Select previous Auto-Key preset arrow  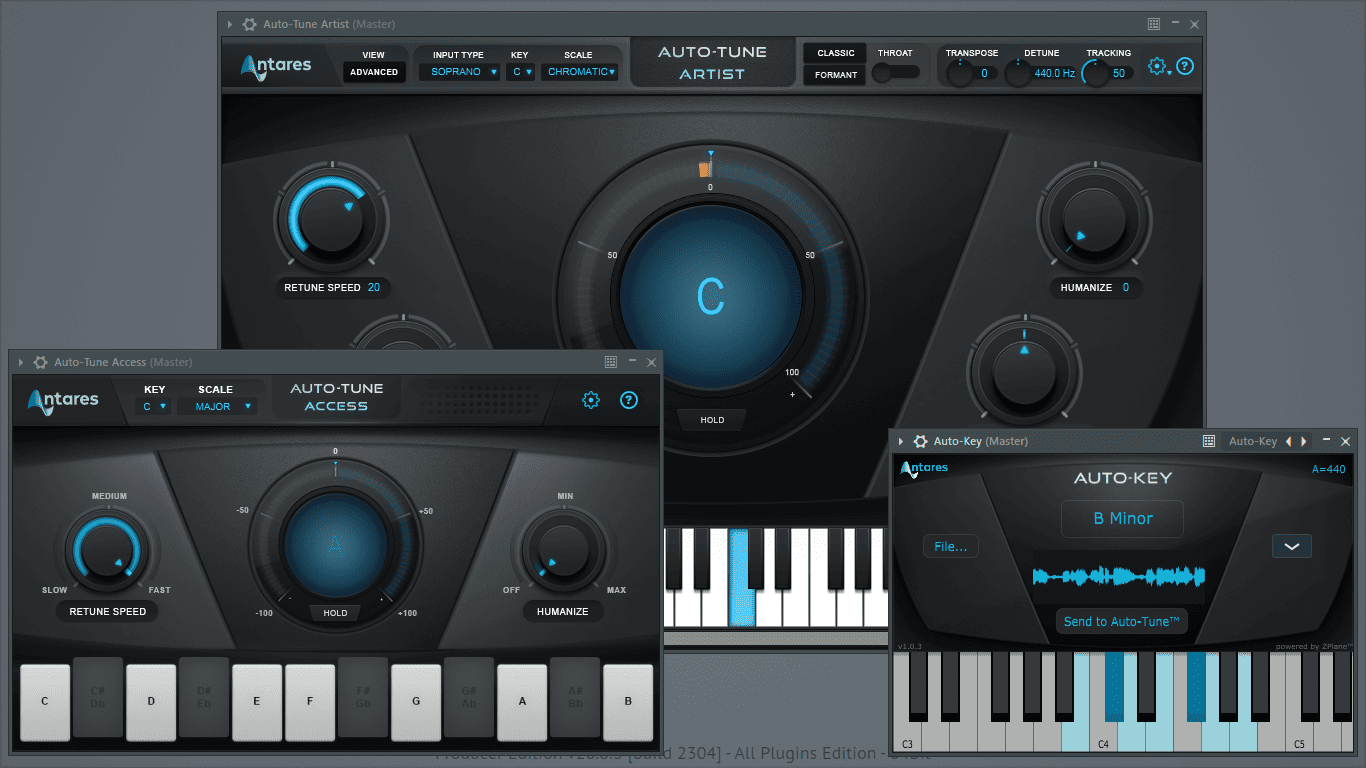click(x=1288, y=441)
